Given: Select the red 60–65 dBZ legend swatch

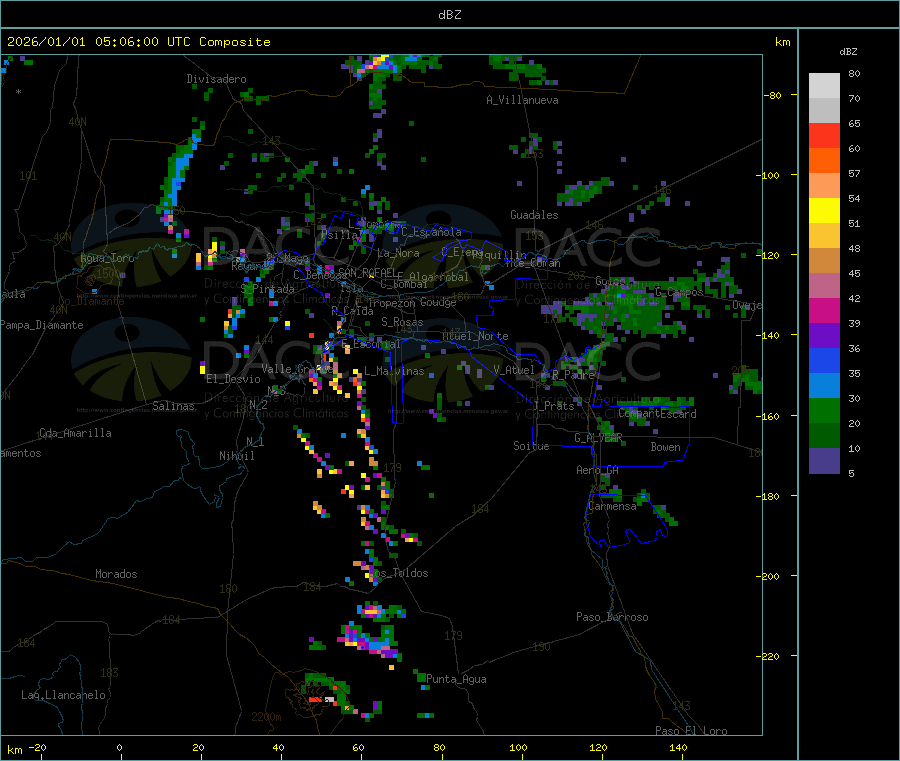Looking at the screenshot, I should point(824,136).
